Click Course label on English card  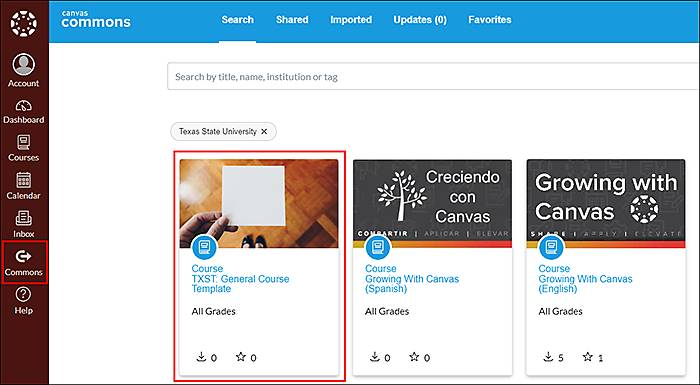click(x=554, y=268)
